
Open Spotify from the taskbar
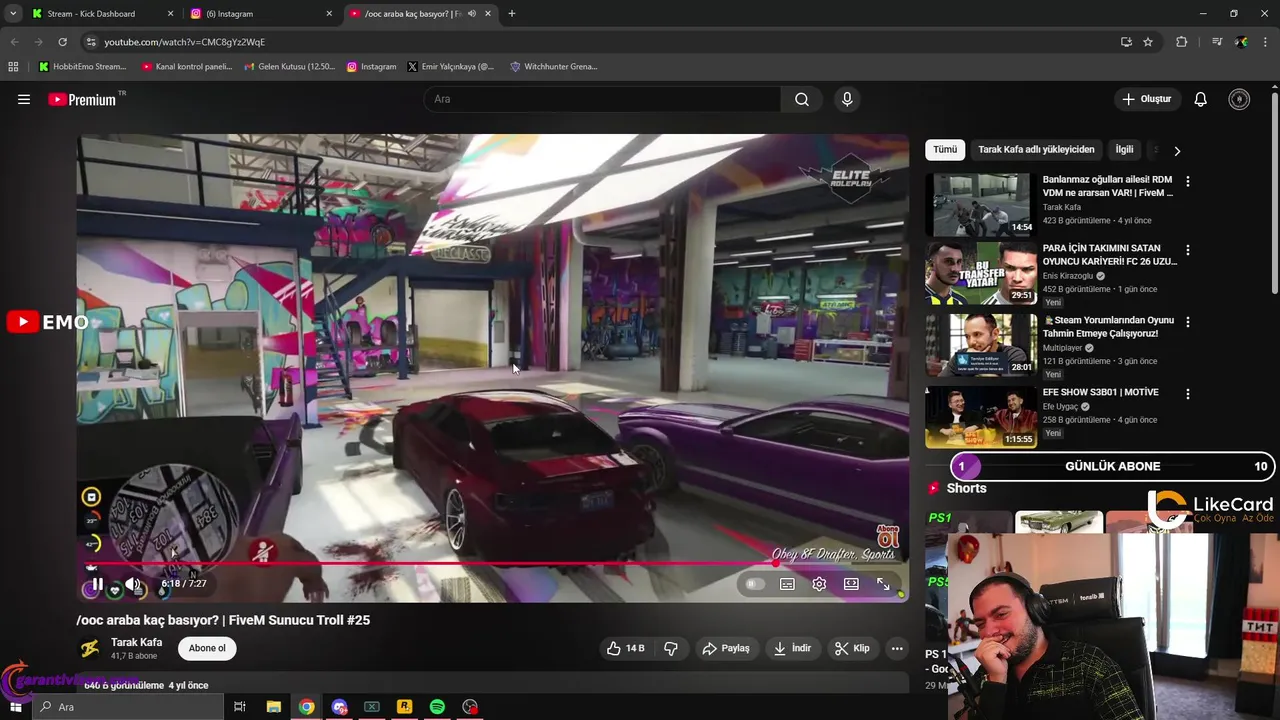pyautogui.click(x=437, y=707)
